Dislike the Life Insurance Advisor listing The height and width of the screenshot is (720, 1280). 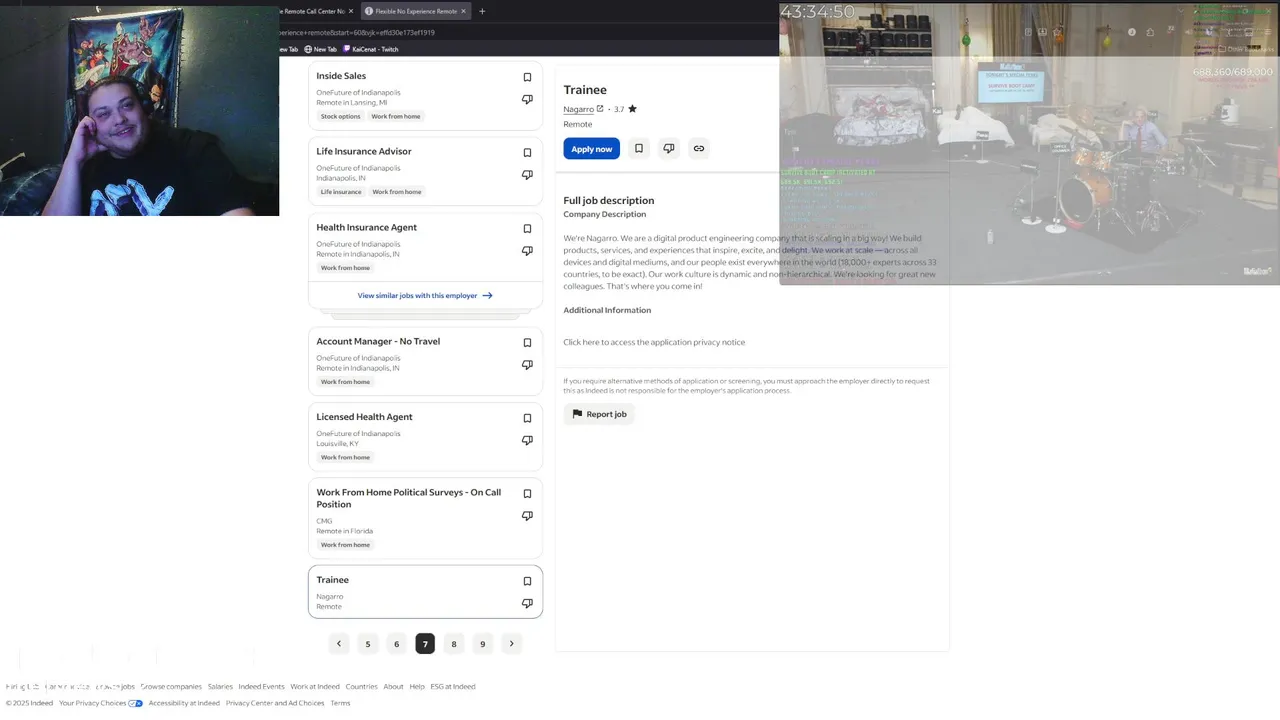click(527, 175)
